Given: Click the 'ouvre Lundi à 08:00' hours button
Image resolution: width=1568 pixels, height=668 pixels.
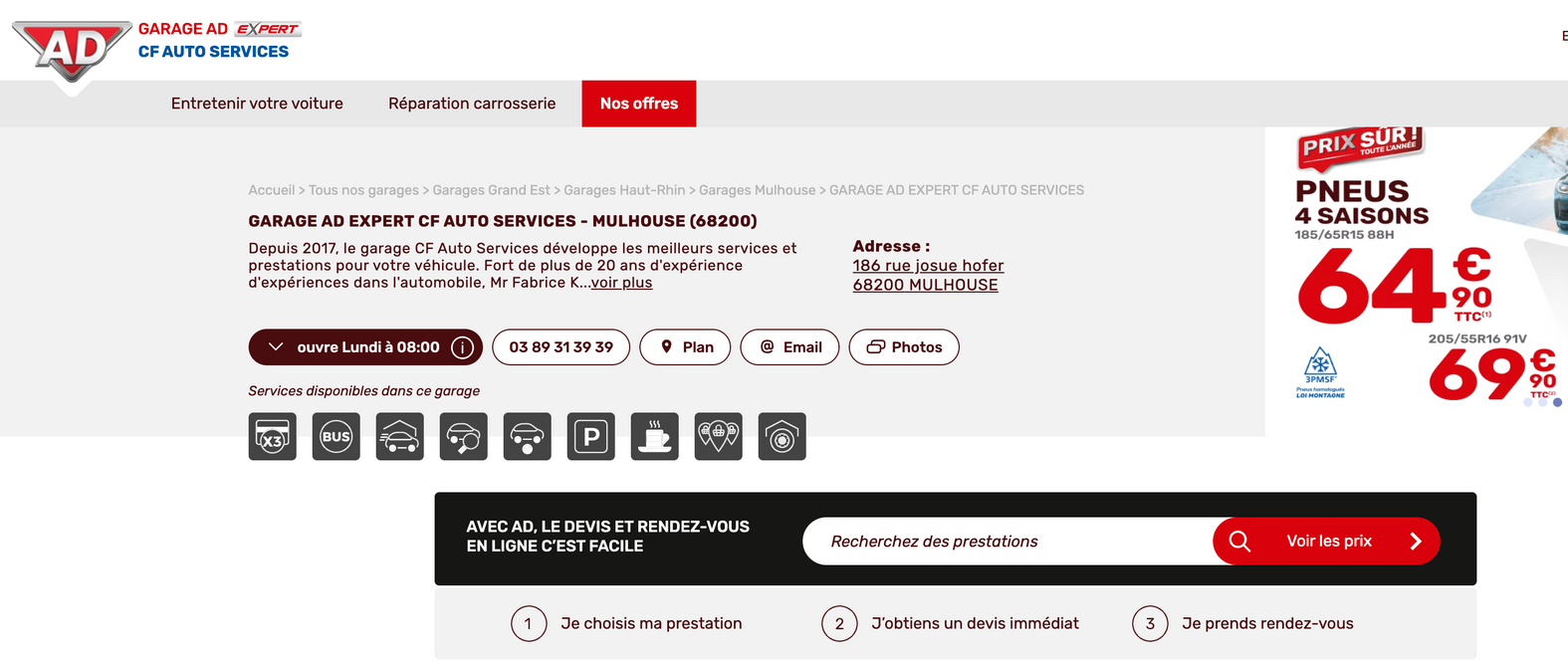Looking at the screenshot, I should pos(365,347).
